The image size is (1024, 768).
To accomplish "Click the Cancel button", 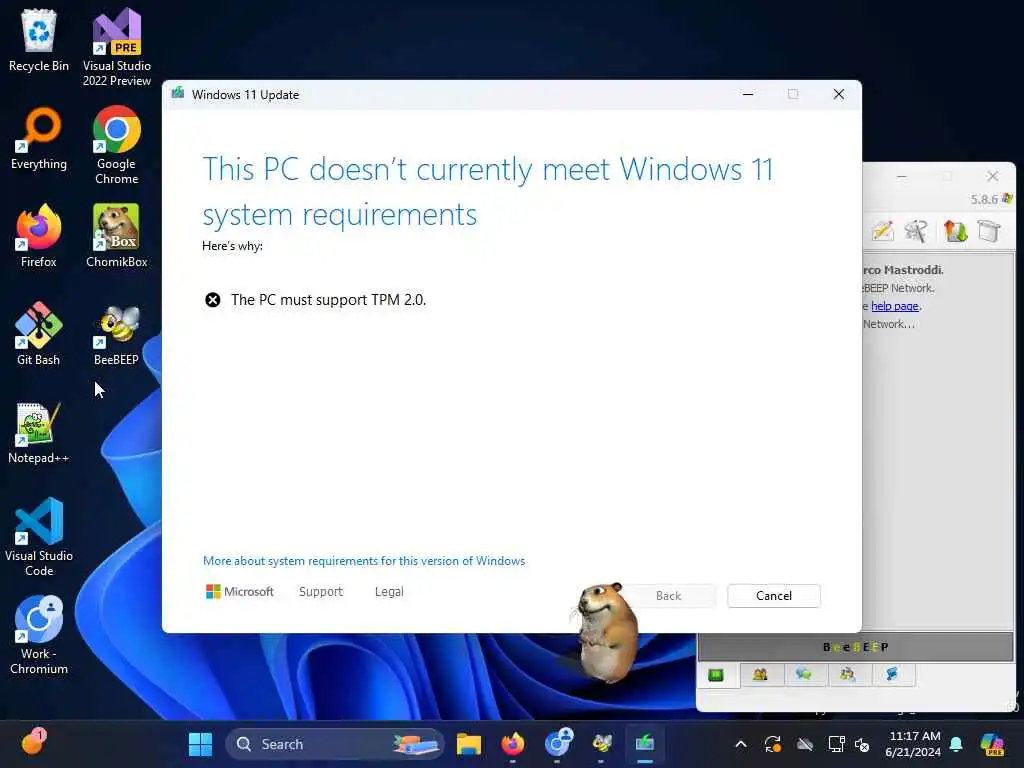I will (x=774, y=596).
